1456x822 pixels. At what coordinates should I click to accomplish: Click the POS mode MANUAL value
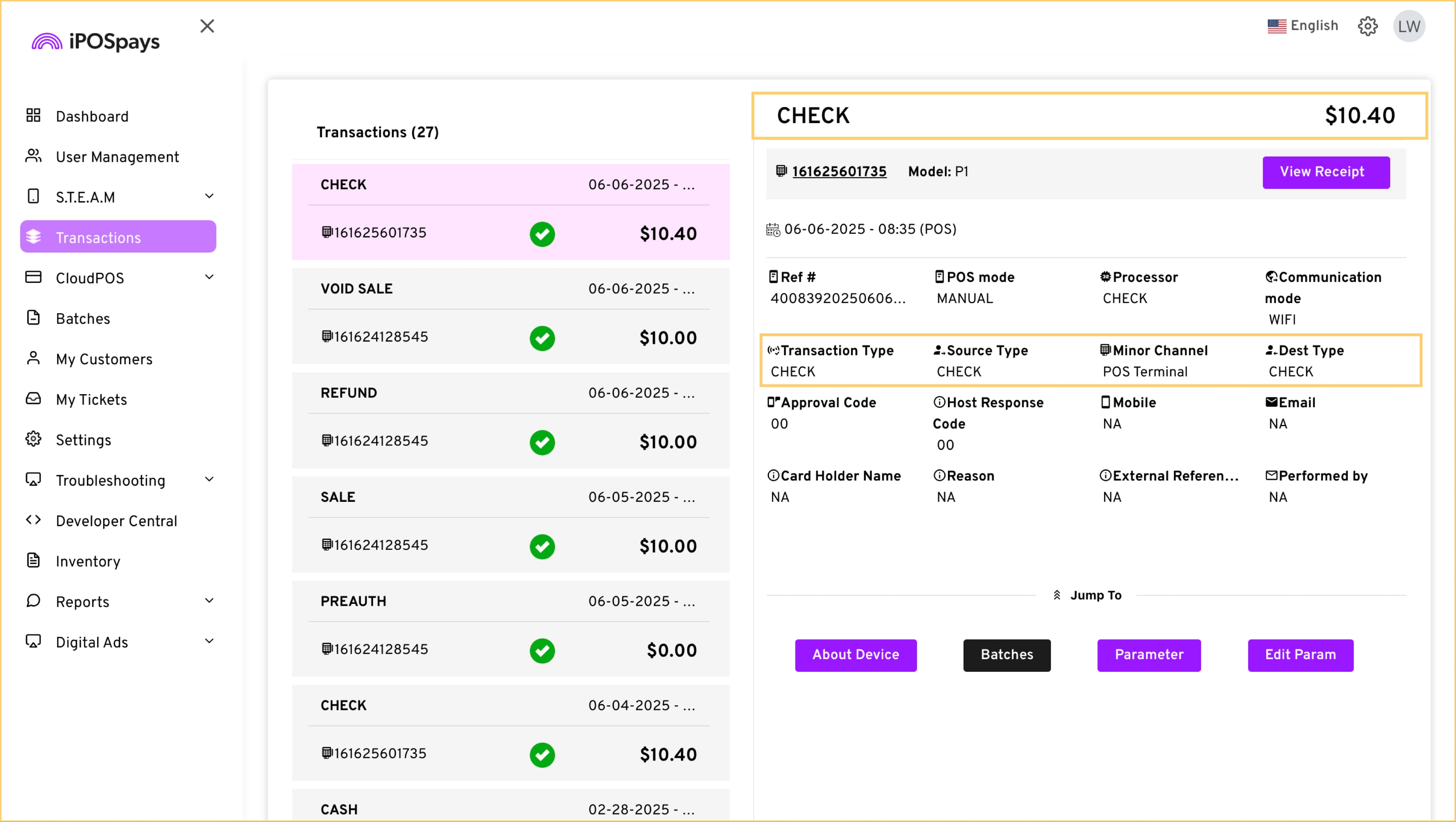click(x=964, y=299)
